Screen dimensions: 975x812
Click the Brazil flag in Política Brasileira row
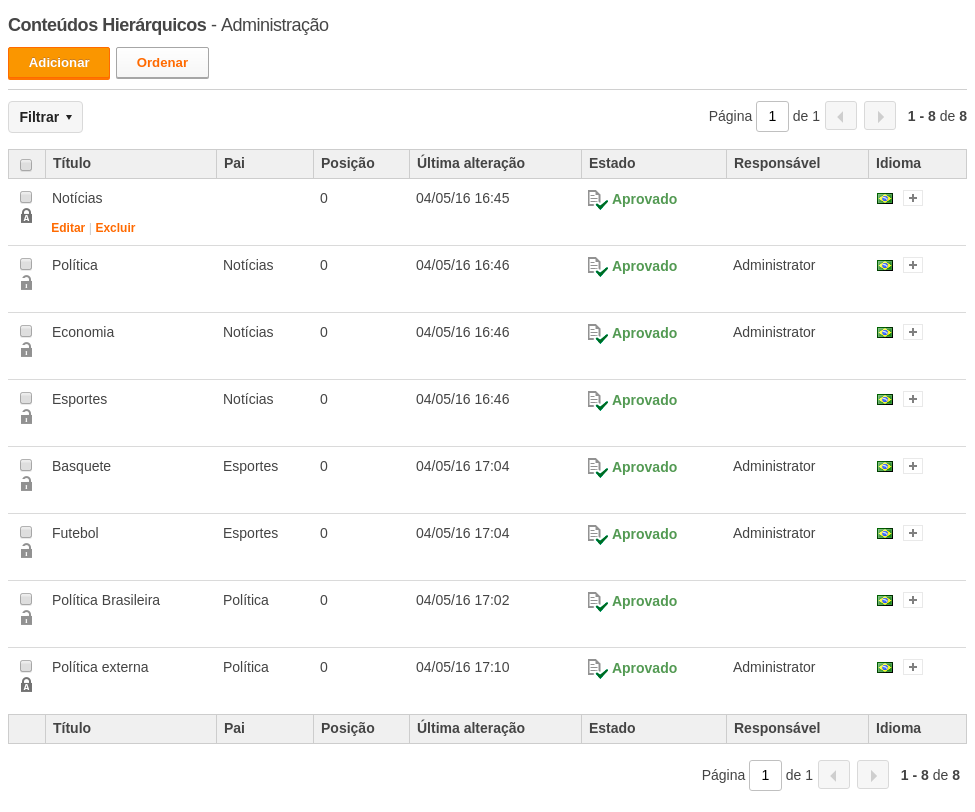pyautogui.click(x=885, y=601)
